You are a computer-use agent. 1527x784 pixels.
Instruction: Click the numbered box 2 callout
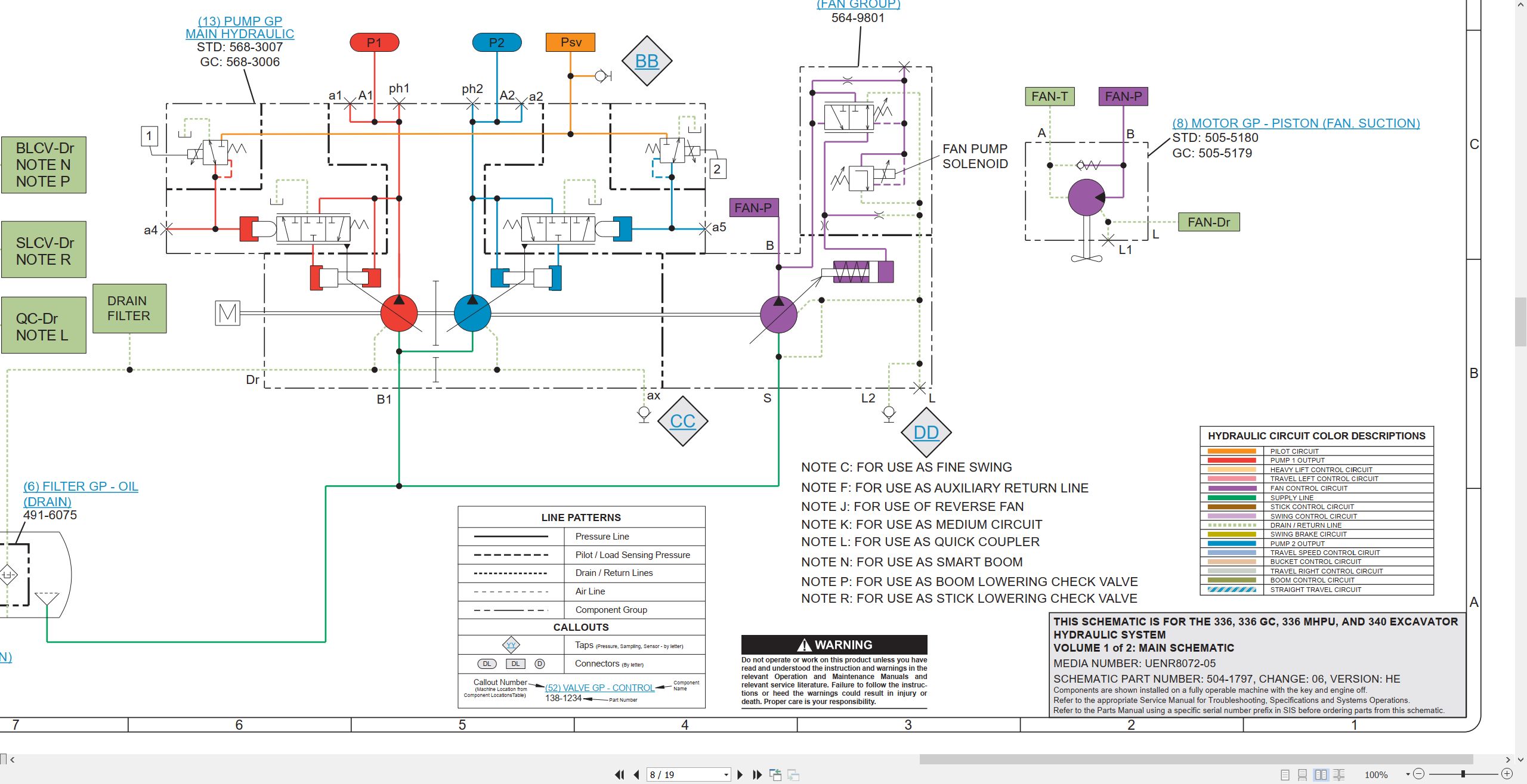pyautogui.click(x=717, y=169)
